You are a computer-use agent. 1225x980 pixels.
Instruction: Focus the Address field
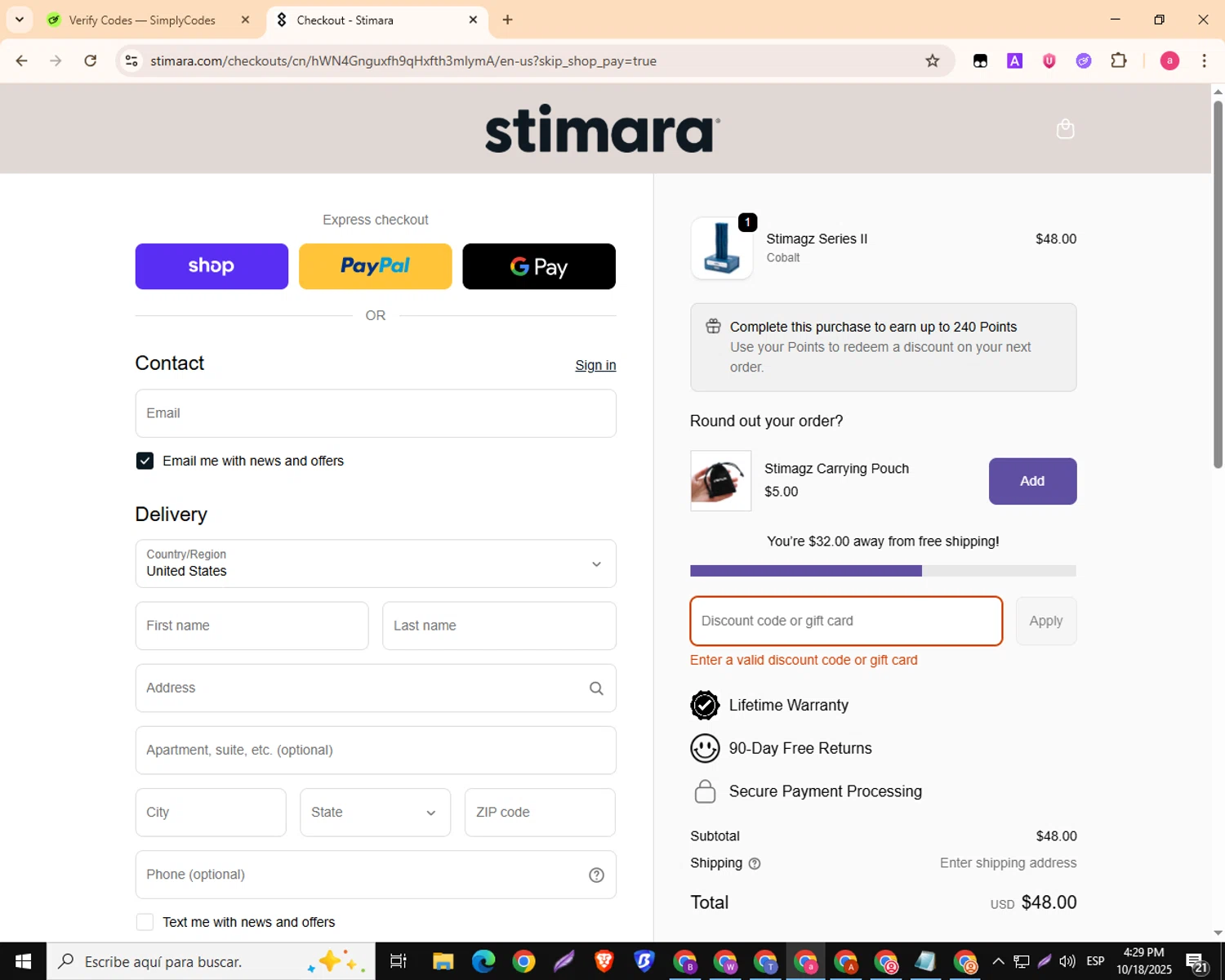[376, 688]
